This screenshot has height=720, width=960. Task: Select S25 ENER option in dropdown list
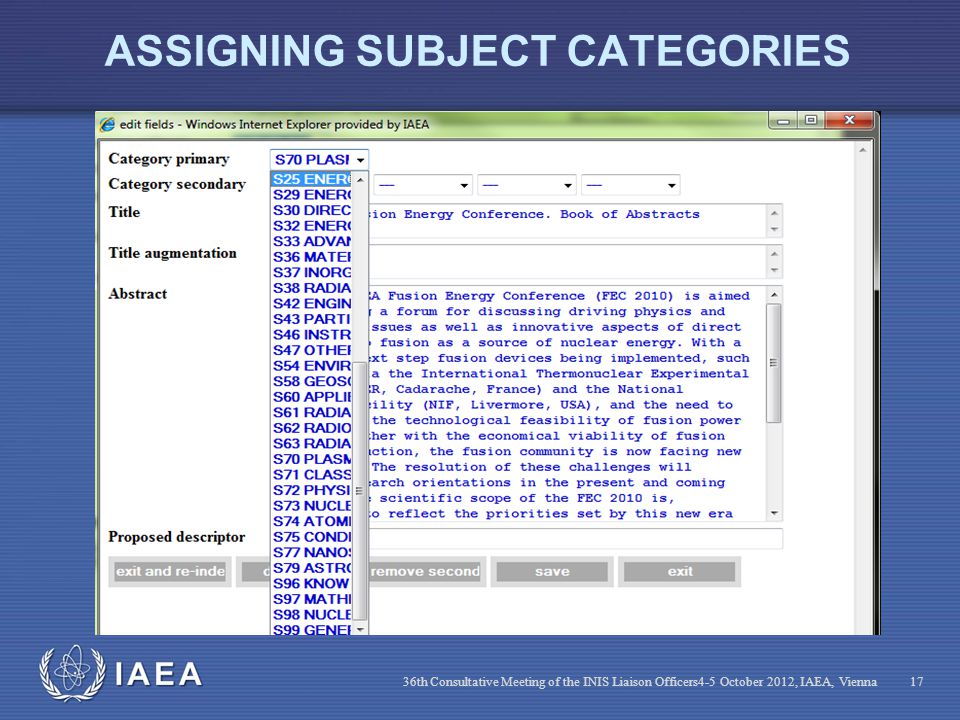click(x=312, y=179)
